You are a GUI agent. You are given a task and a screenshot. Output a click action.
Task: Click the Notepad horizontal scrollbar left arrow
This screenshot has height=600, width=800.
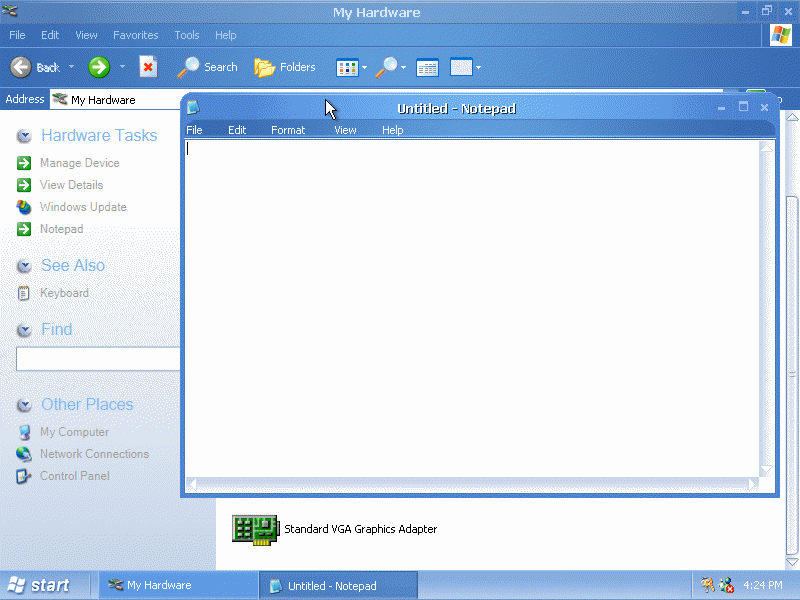pyautogui.click(x=192, y=484)
